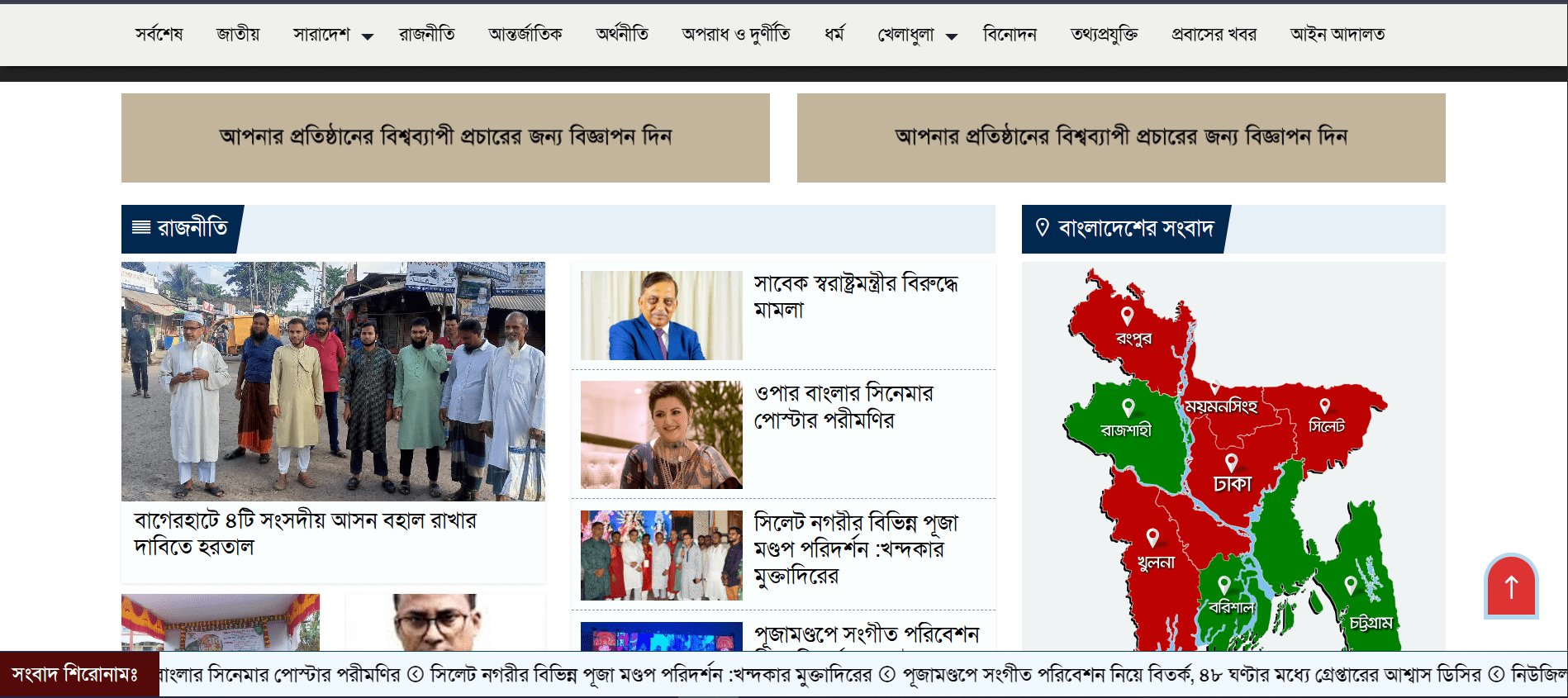
Task: Expand the সারাদেশ dropdown arrow
Action: [368, 36]
